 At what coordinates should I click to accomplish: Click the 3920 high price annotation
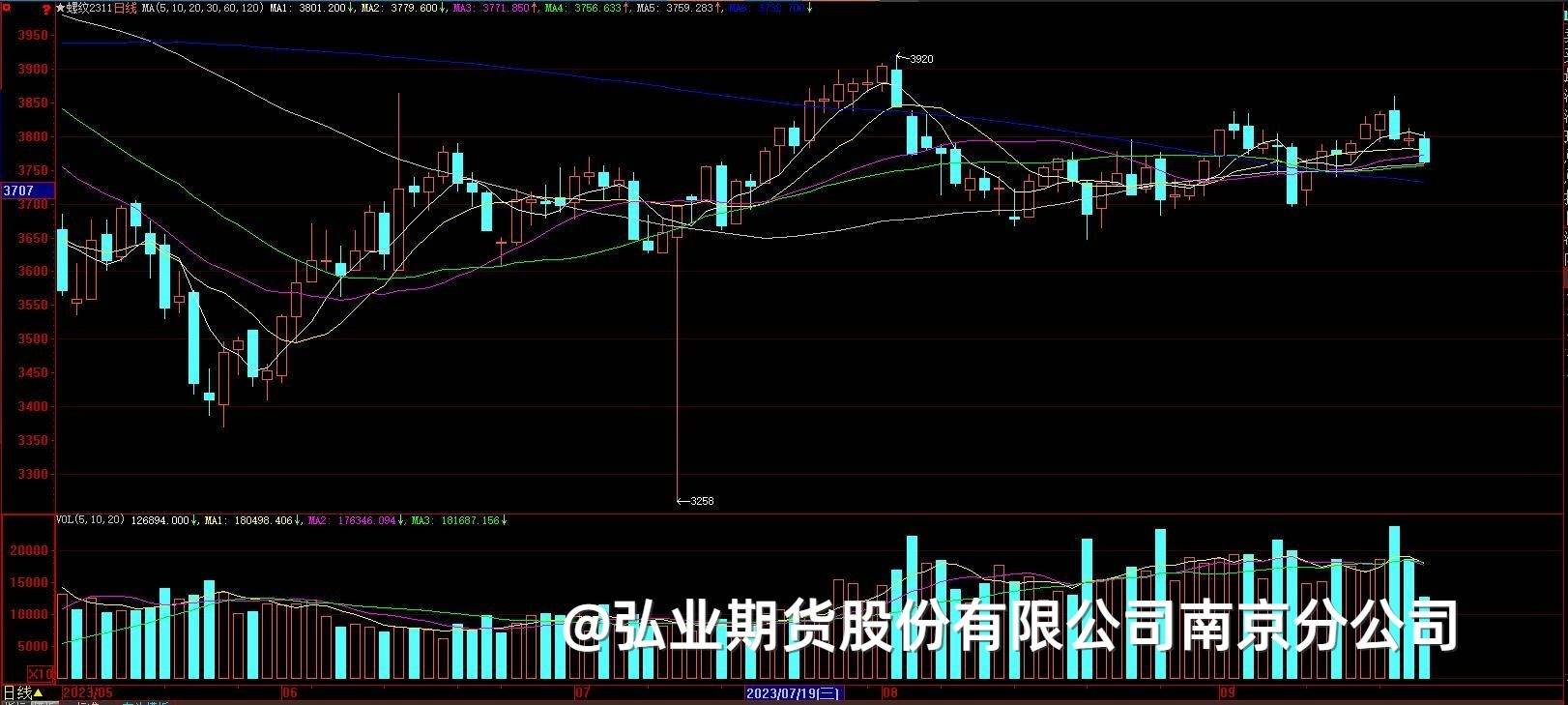coord(921,59)
